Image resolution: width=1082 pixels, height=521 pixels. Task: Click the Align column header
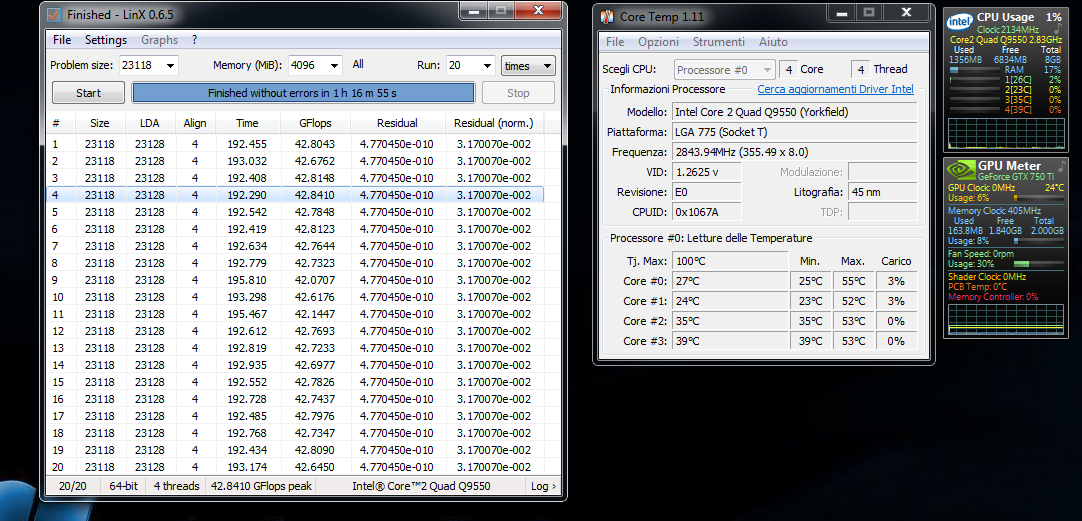195,123
